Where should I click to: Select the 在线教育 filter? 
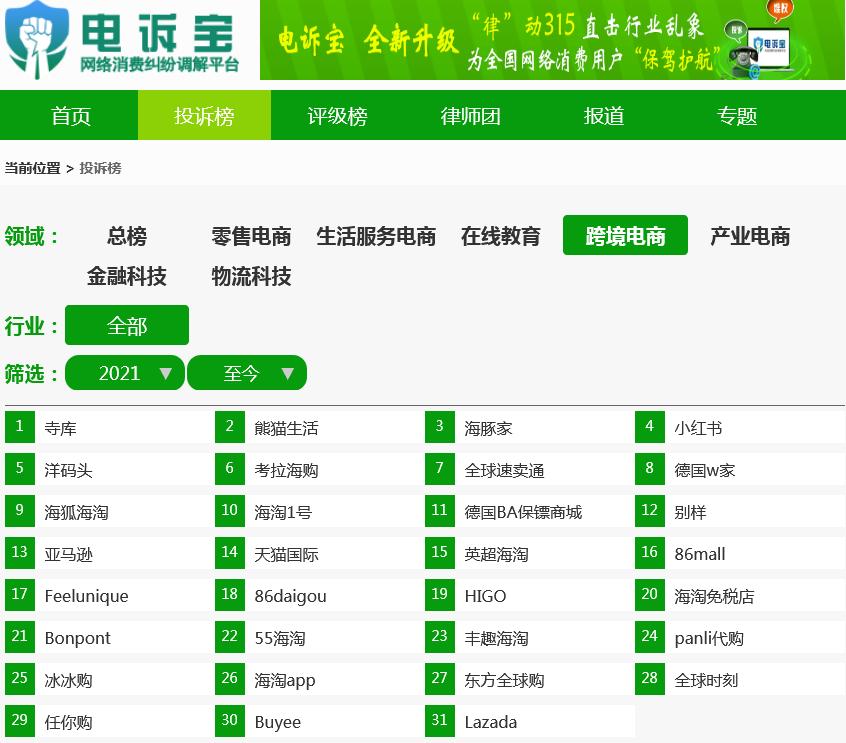(500, 237)
